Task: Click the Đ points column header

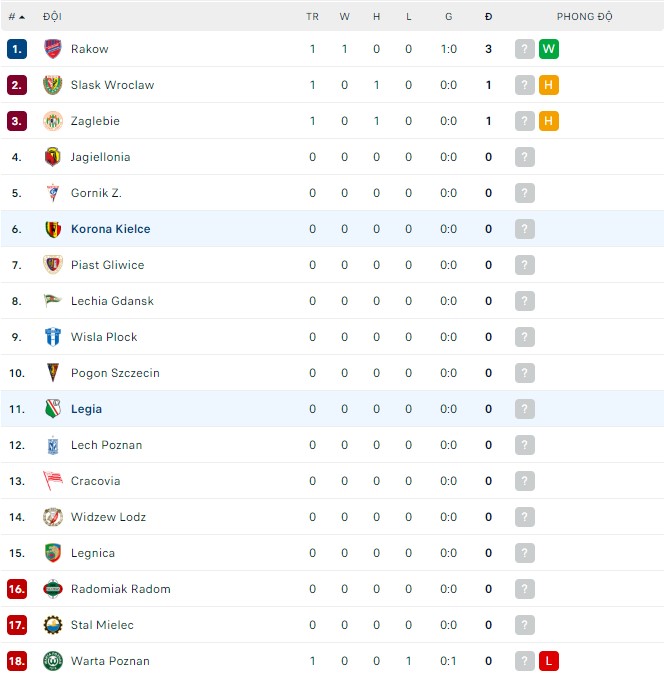Action: click(x=488, y=17)
